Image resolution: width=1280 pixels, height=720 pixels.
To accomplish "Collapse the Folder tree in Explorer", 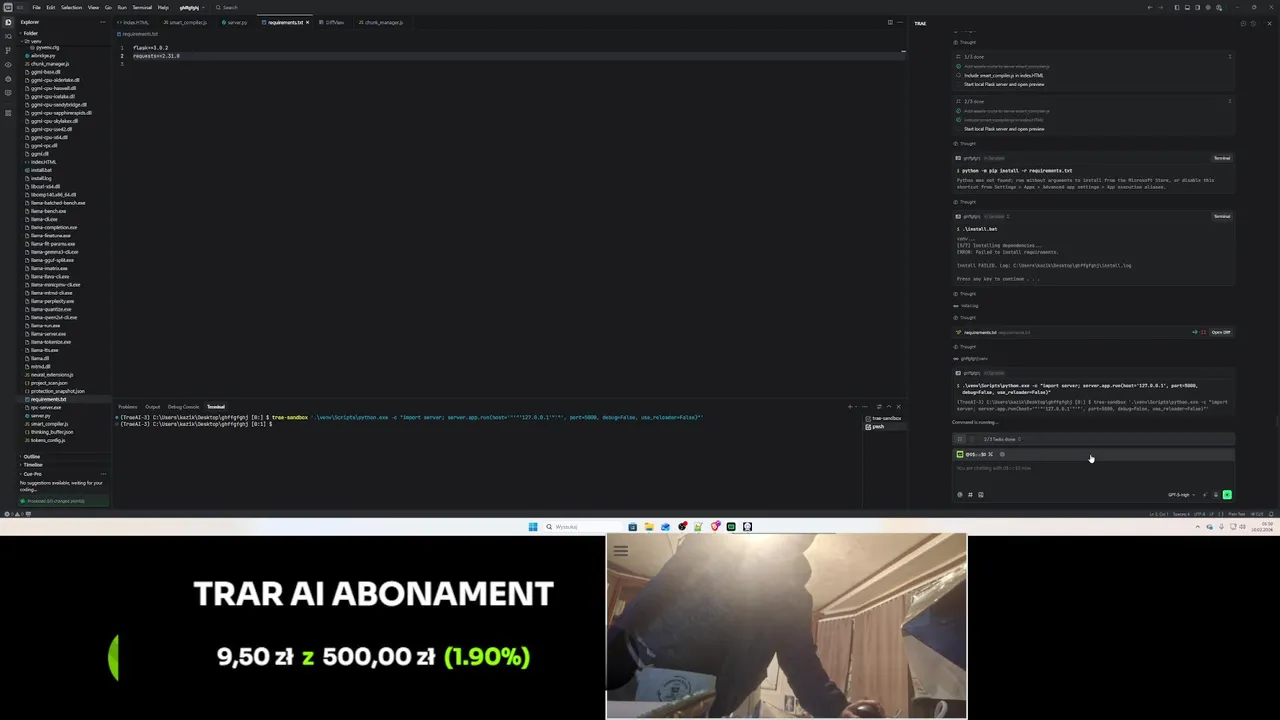I will [31, 33].
